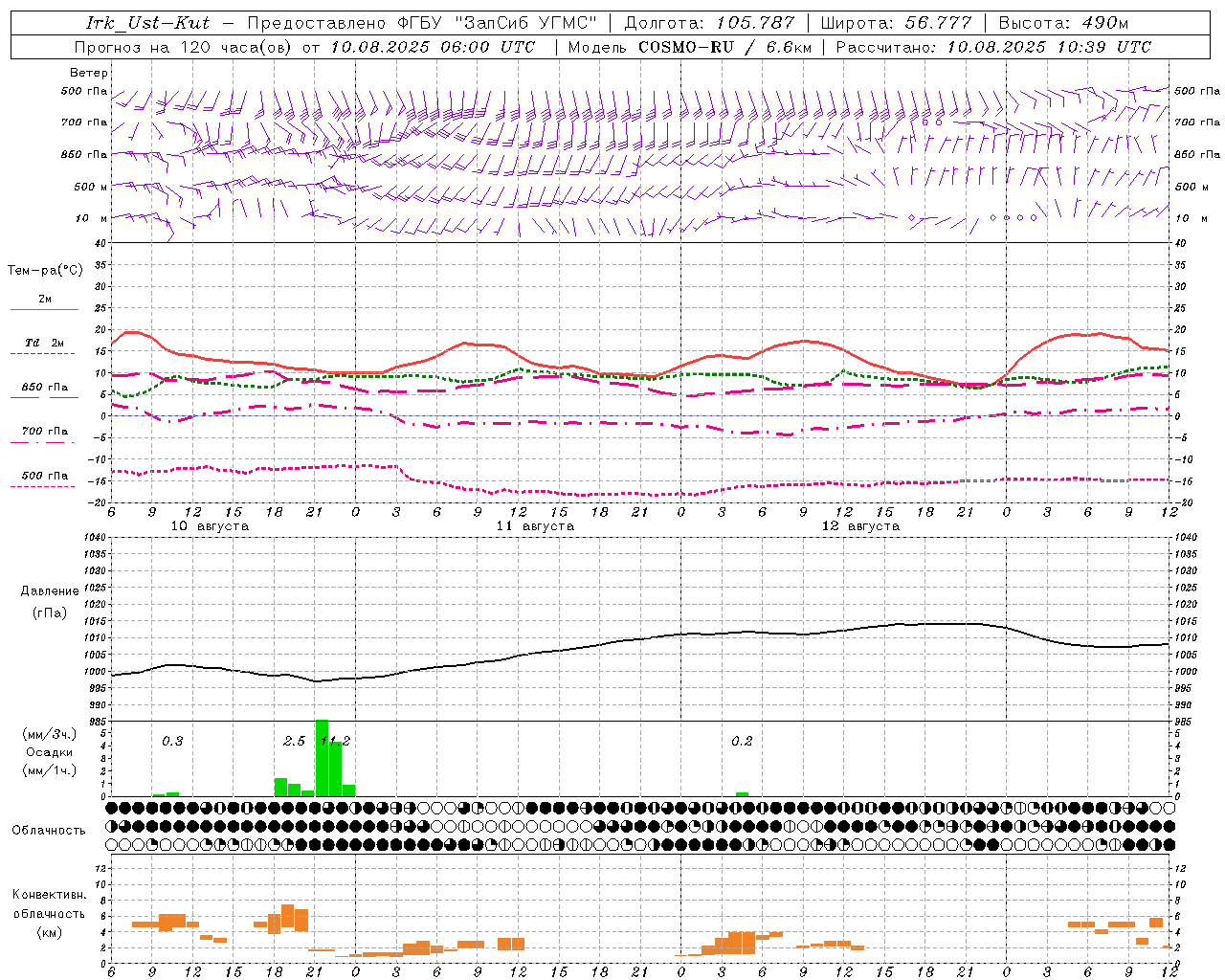
Task: Click the "(мм/1ч.)" precipitation unit label
Action: click(x=49, y=770)
